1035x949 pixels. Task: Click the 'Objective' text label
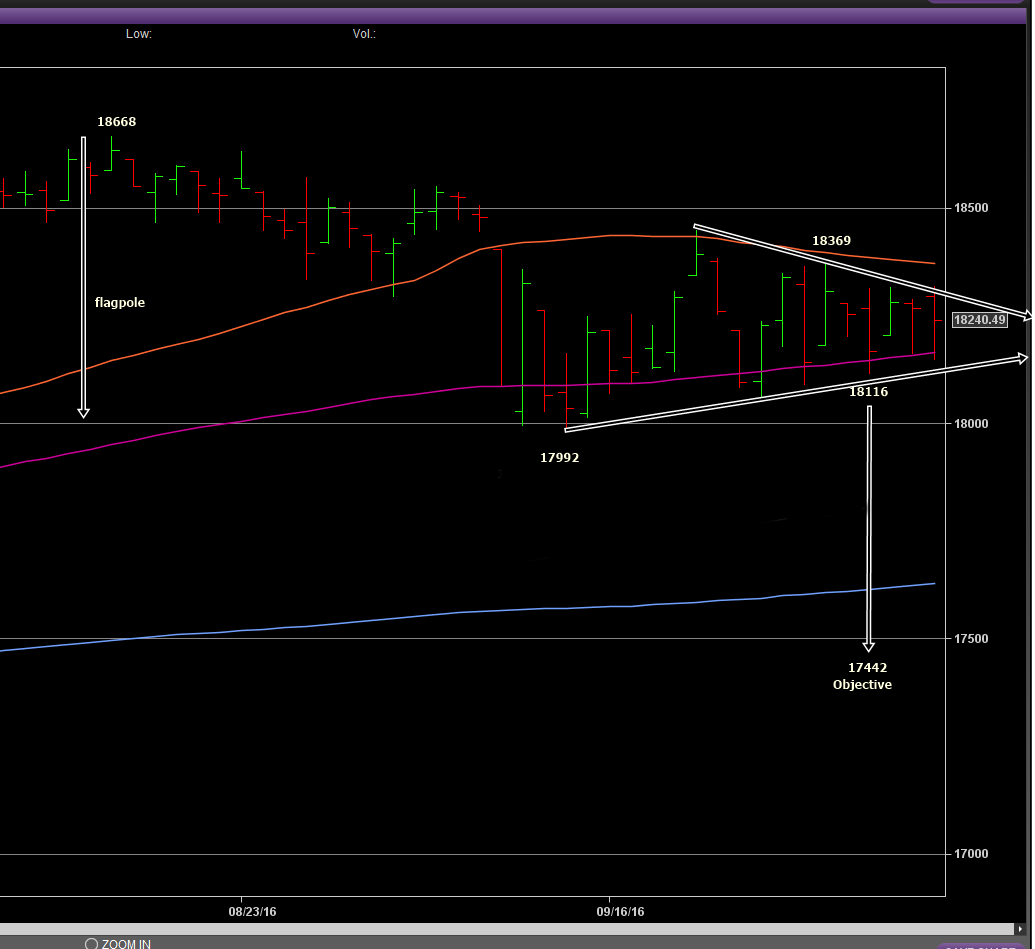862,685
